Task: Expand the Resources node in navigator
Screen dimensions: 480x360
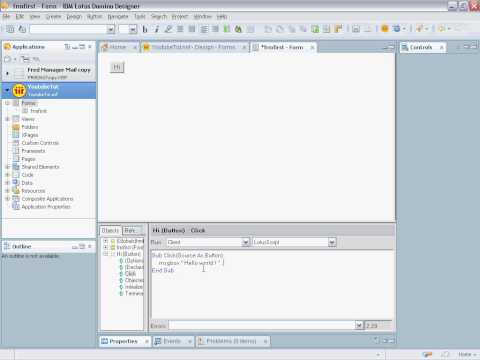Action: coord(7,191)
